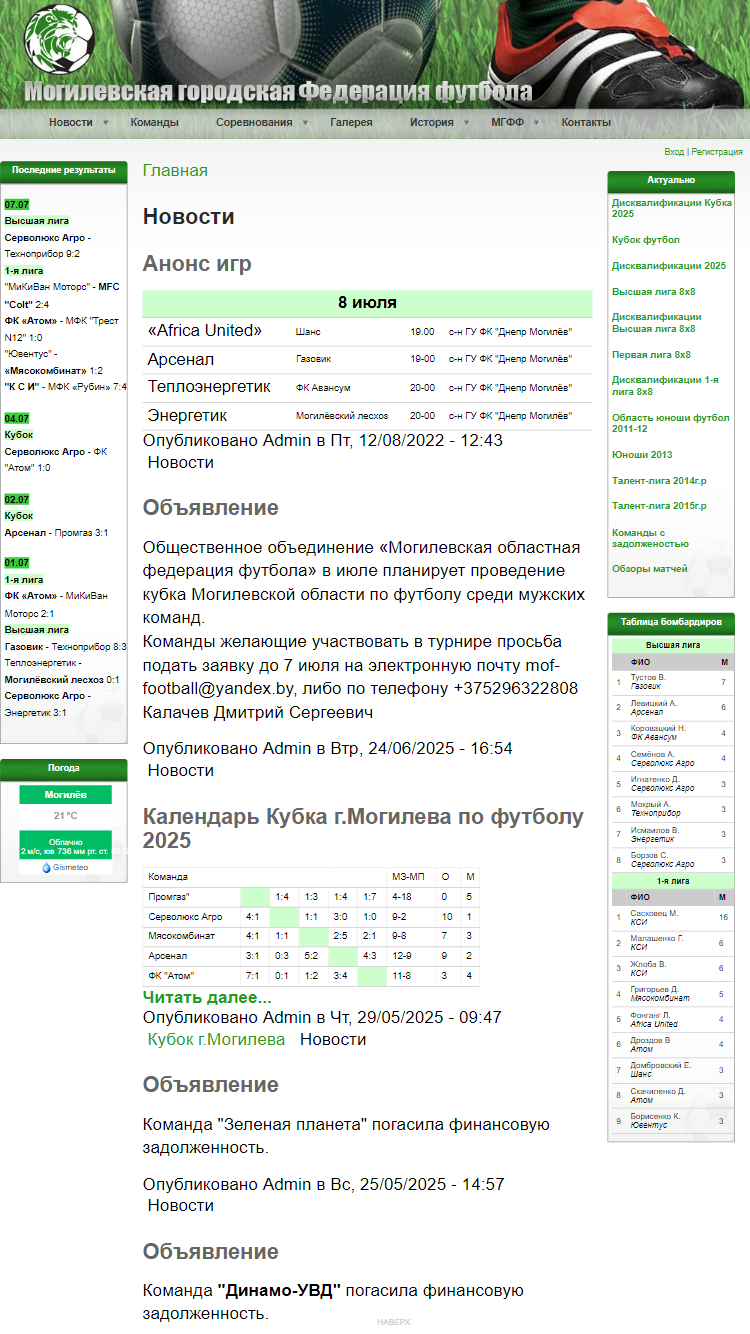Open Команды с задолженостью link
This screenshot has height=1334, width=750.
650,538
